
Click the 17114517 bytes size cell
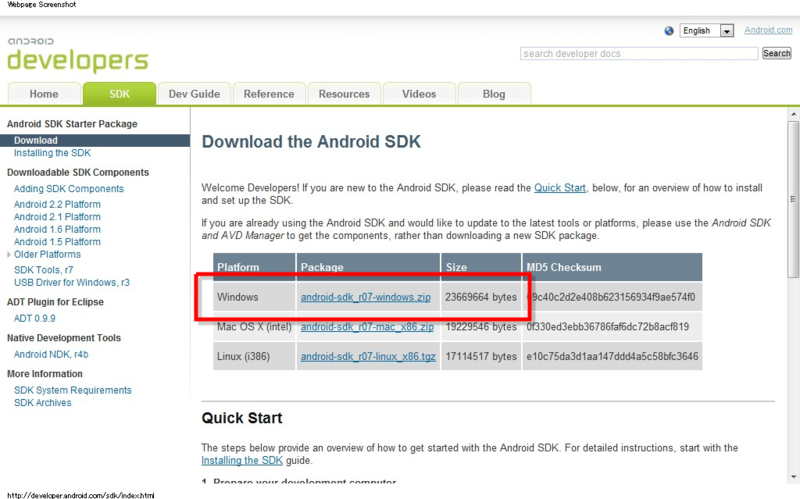481,356
